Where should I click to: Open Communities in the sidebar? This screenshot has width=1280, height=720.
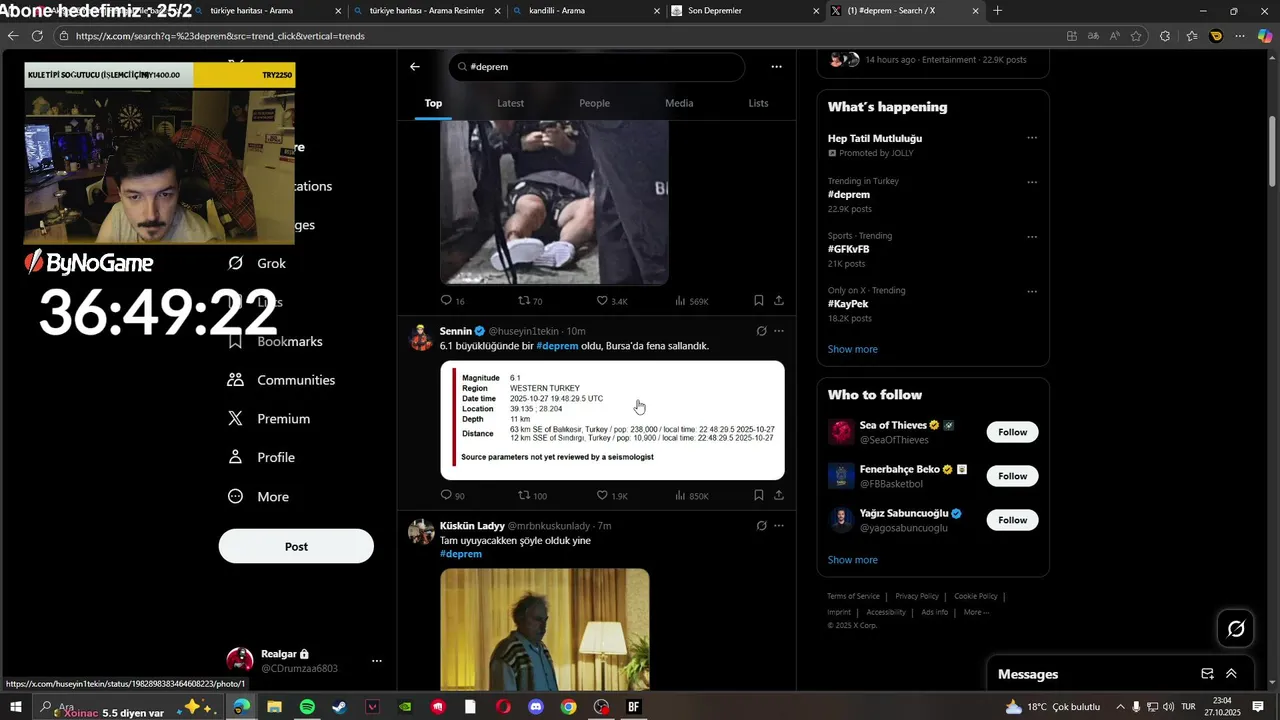tap(282, 380)
